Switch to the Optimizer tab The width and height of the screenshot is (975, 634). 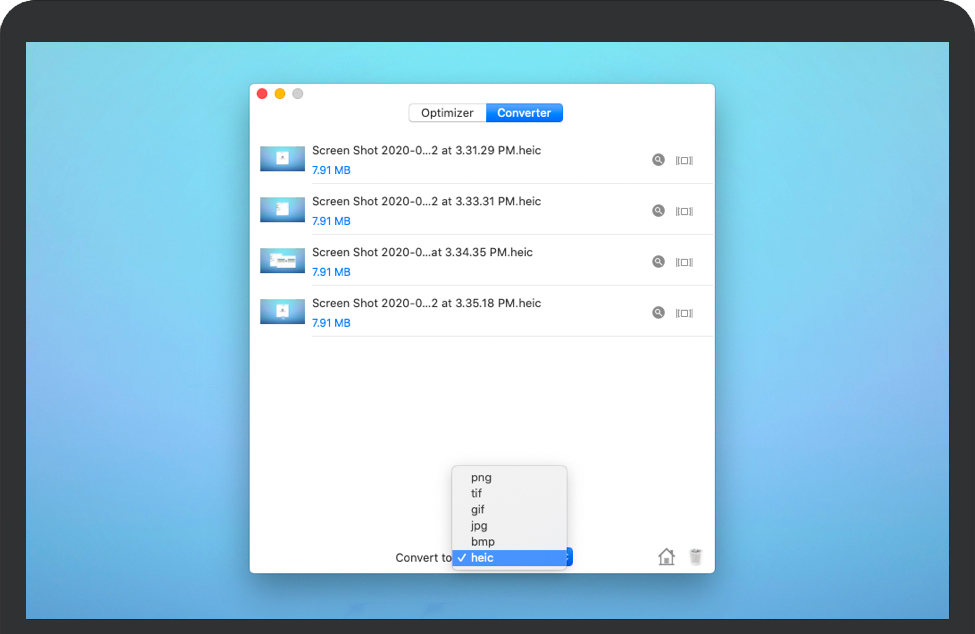(447, 113)
